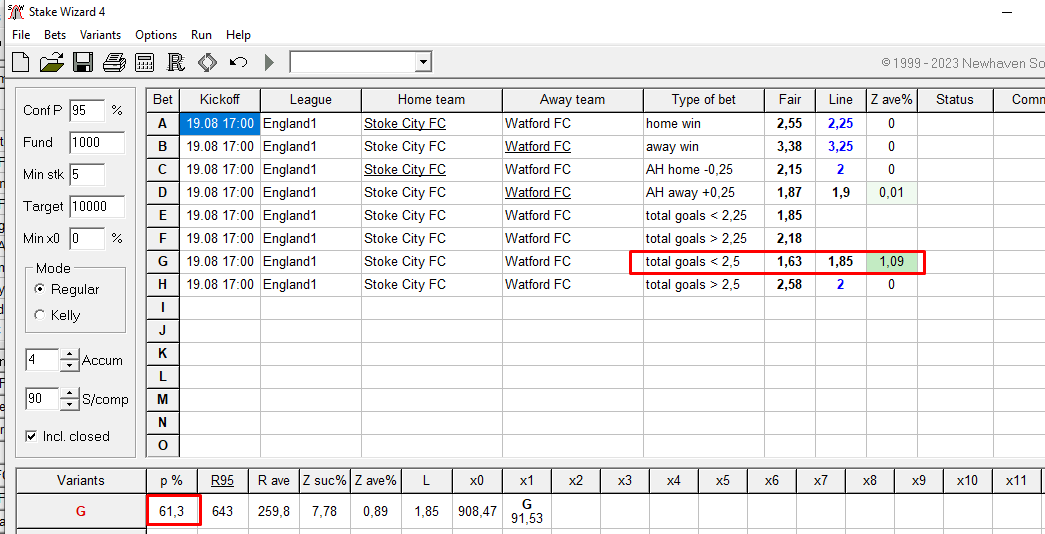
Task: Click the green 1,09 Z ave% cell
Action: click(892, 262)
